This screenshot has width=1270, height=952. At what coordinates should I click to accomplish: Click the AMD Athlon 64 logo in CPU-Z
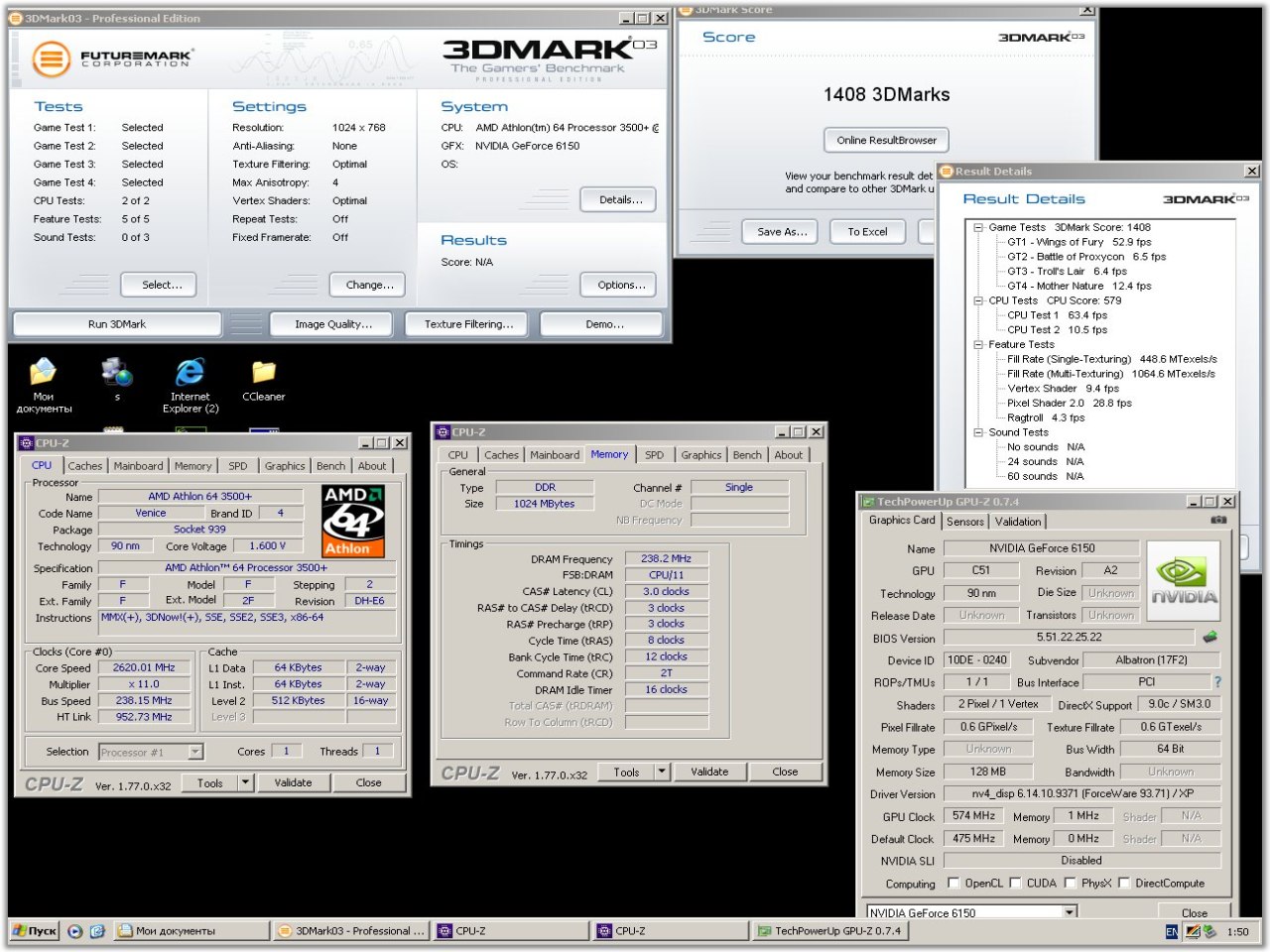[353, 521]
